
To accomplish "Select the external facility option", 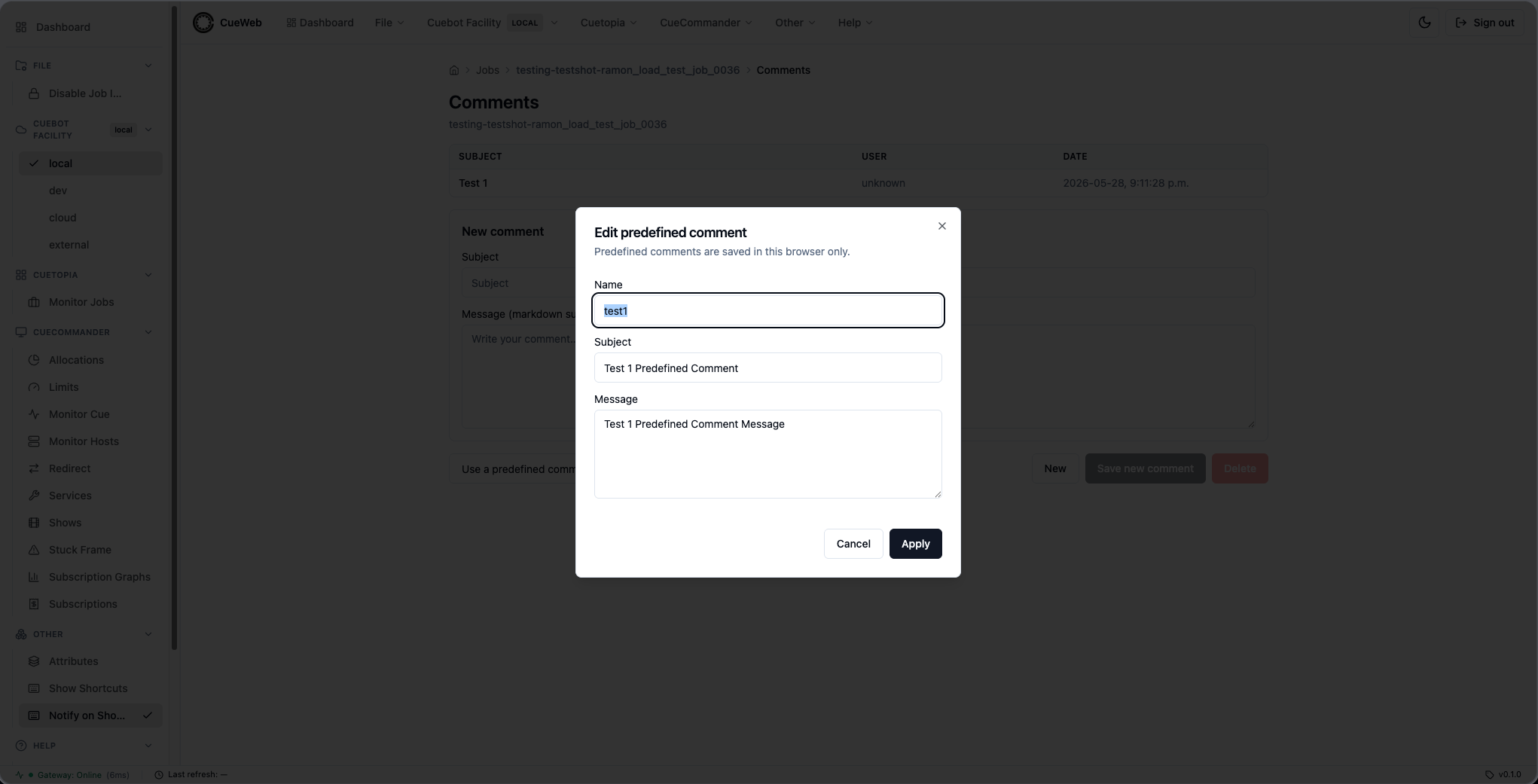I will point(90,245).
